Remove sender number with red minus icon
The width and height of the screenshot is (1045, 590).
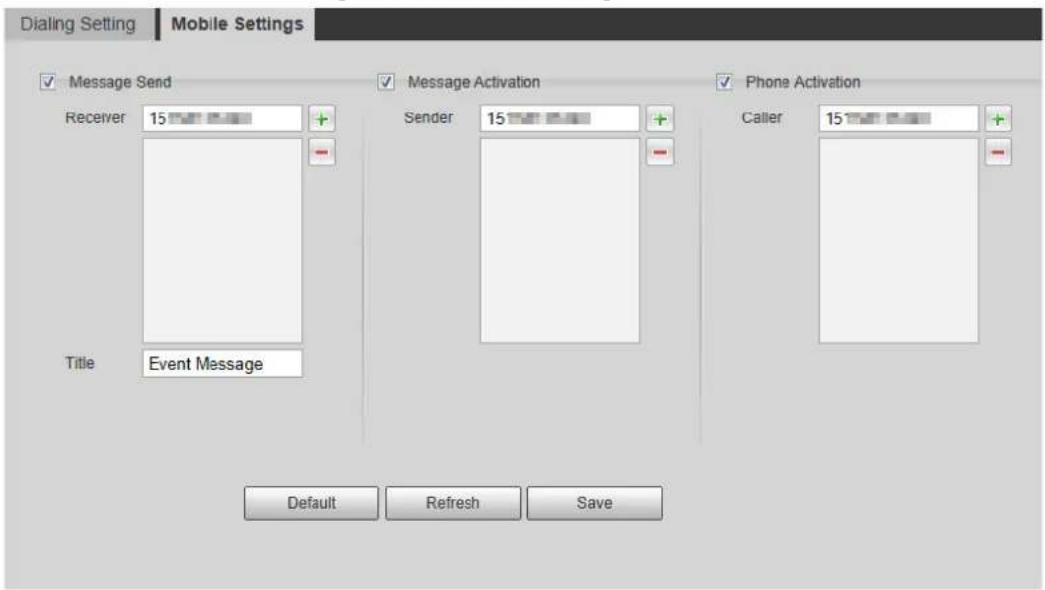click(x=660, y=153)
